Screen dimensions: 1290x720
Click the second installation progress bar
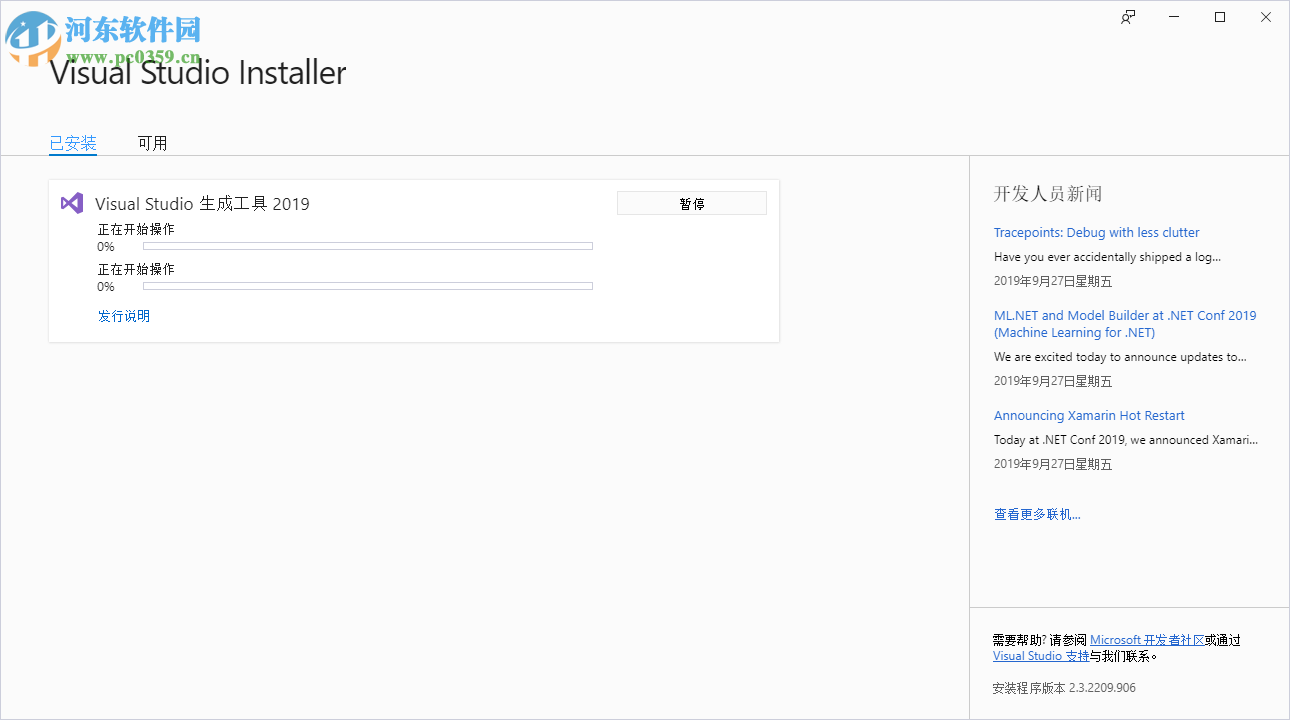tap(367, 285)
